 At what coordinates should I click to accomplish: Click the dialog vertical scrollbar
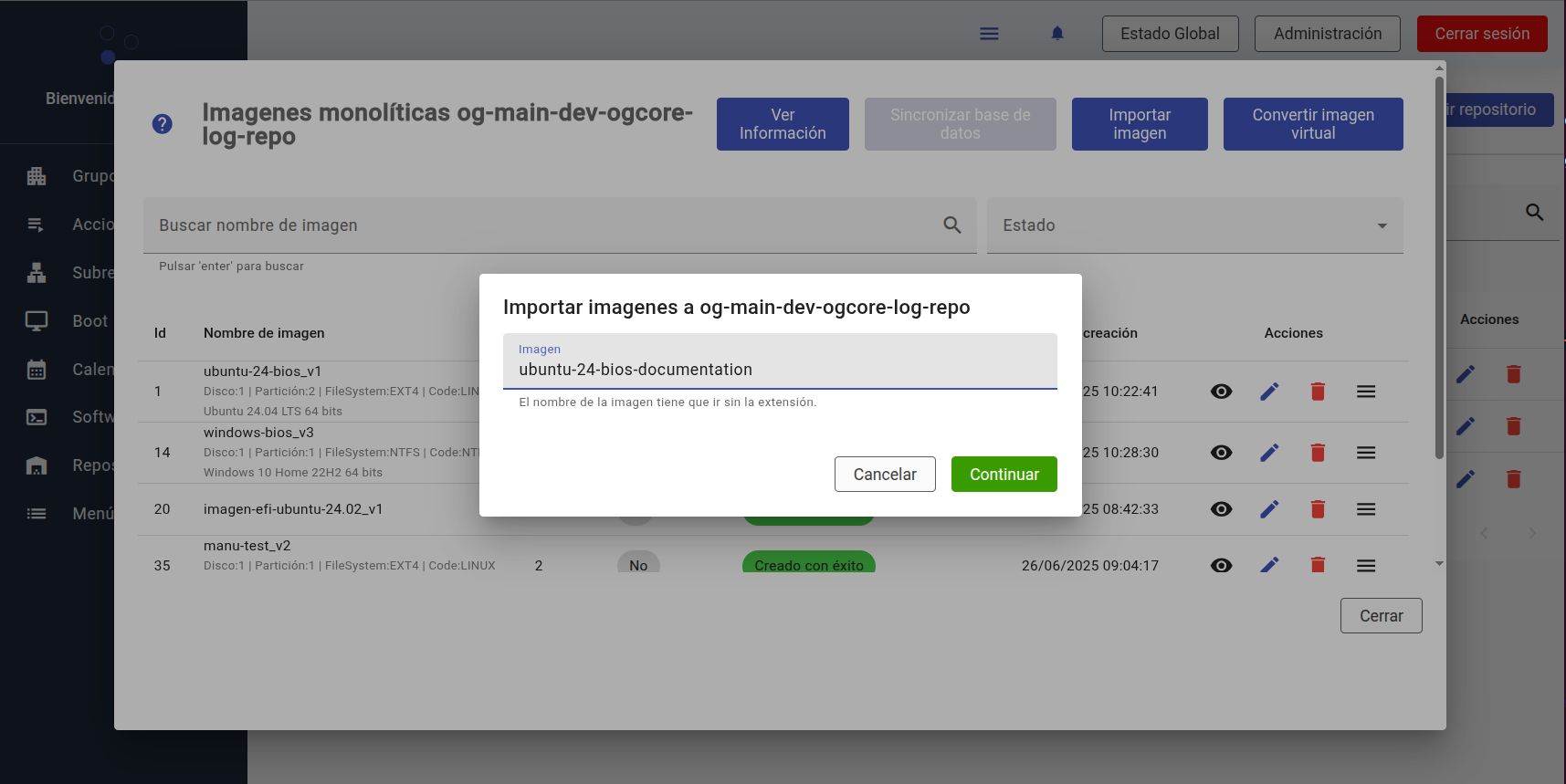pyautogui.click(x=1439, y=274)
